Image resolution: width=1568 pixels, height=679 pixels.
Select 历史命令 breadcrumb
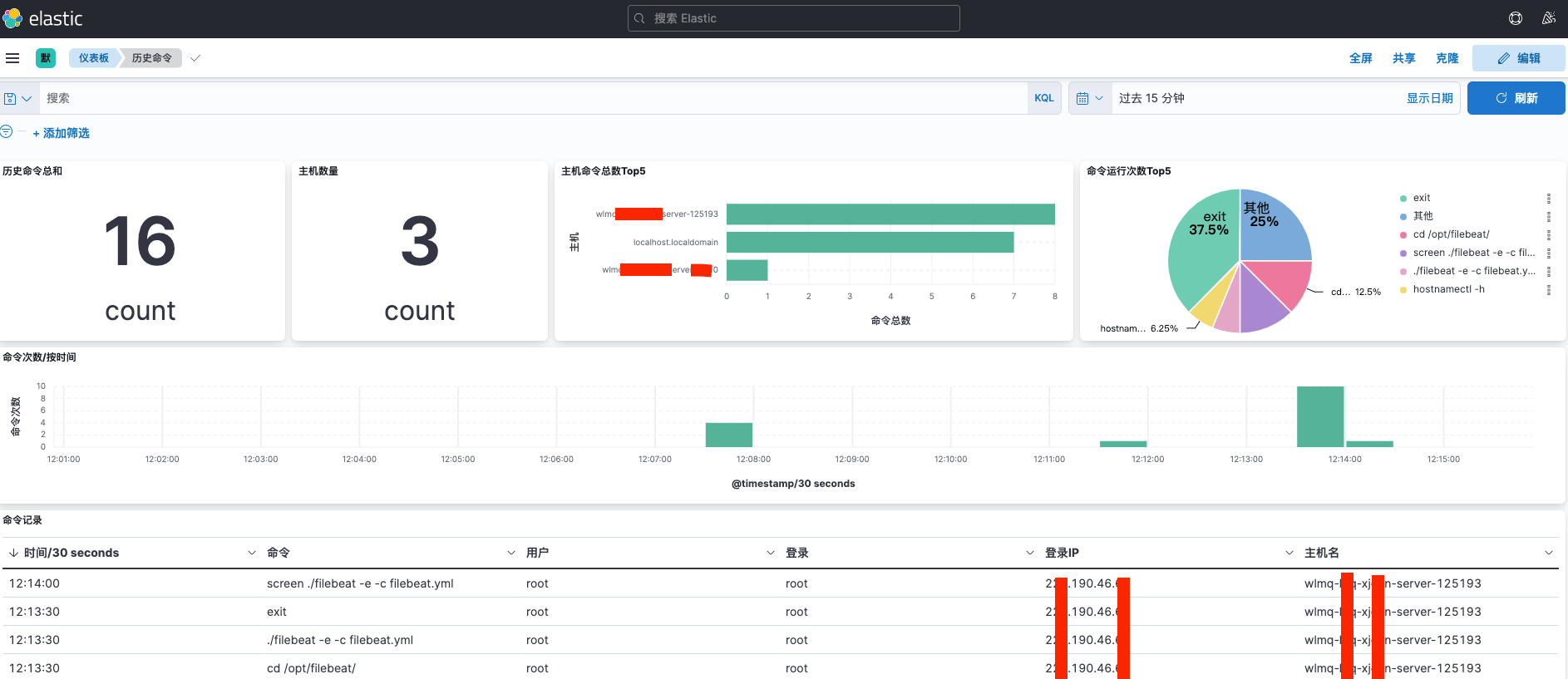tap(152, 58)
